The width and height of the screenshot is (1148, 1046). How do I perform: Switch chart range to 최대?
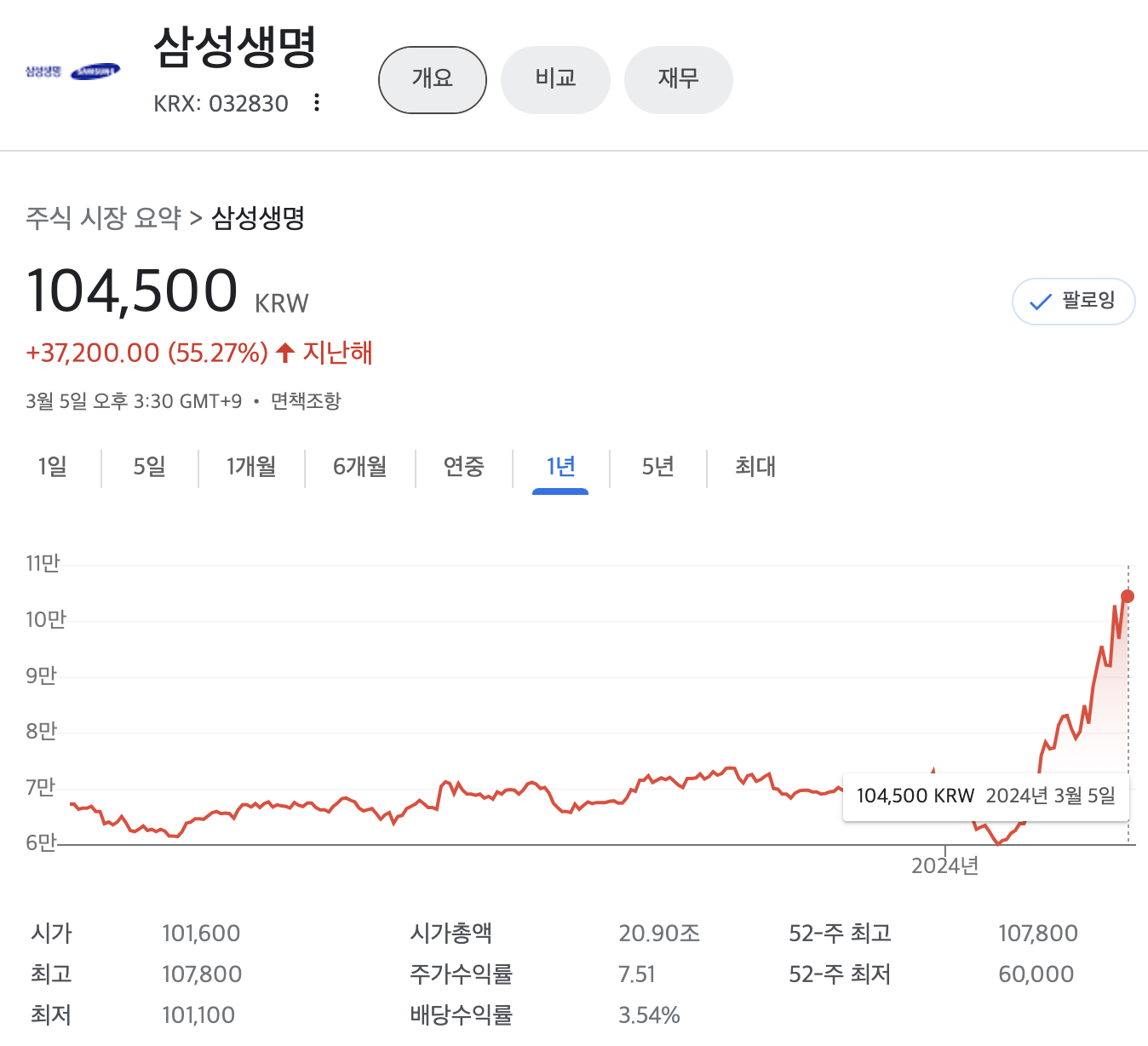pyautogui.click(x=755, y=467)
